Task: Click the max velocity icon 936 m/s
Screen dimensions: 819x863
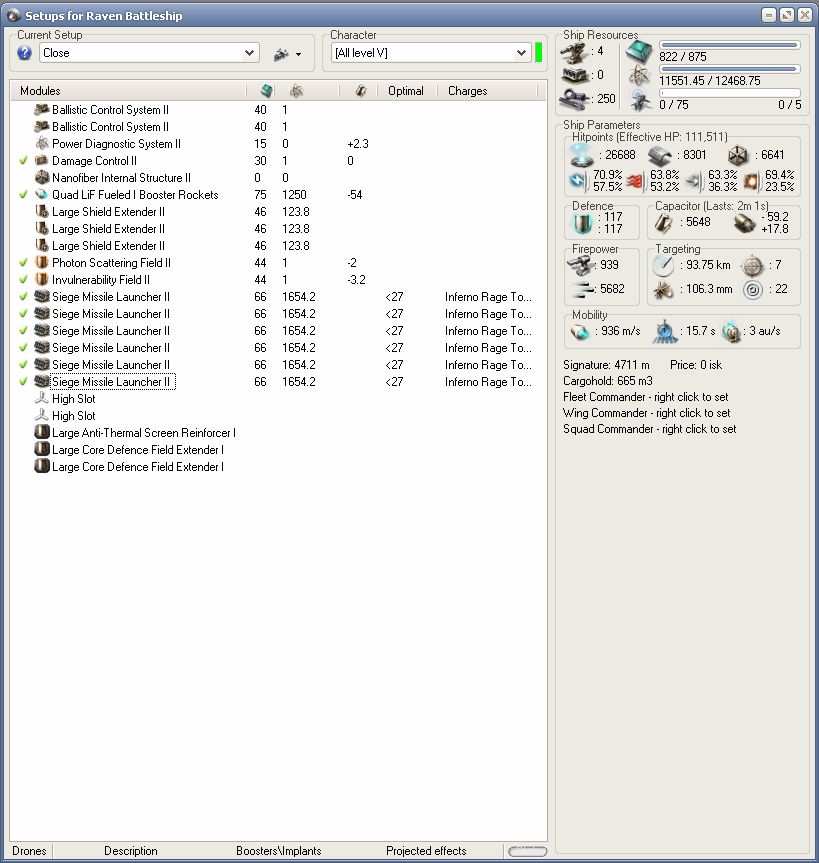Action: point(580,331)
